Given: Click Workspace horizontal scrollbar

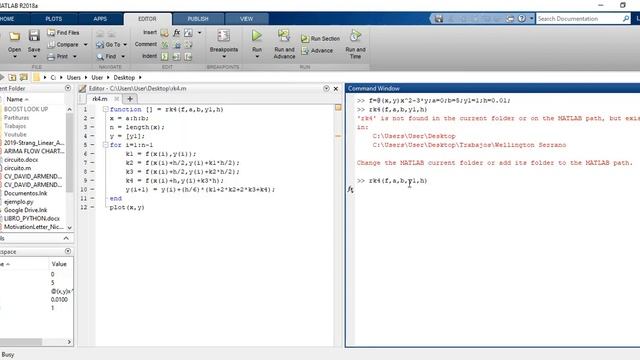Looking at the screenshot, I should [x=20, y=342].
